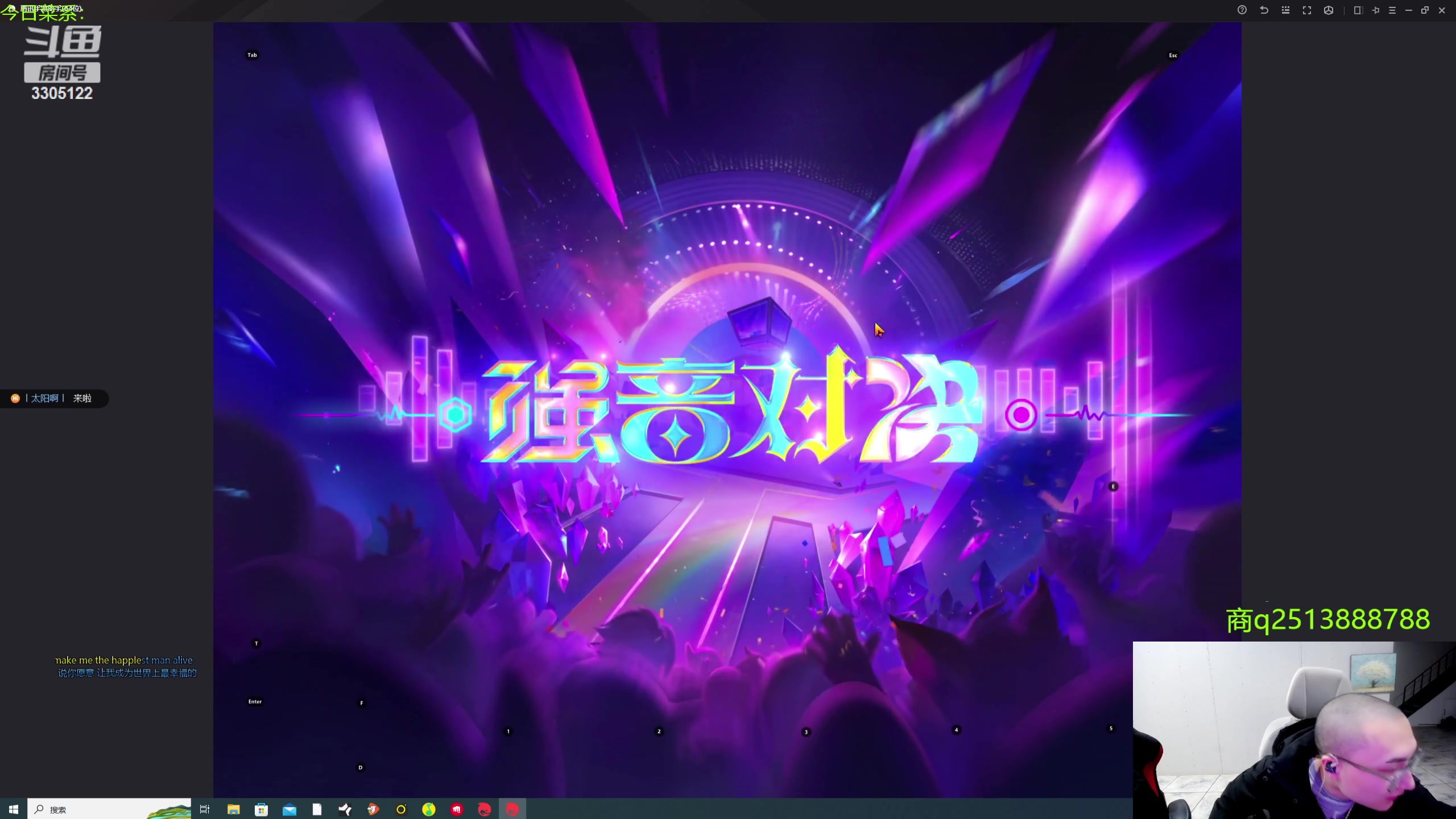Image resolution: width=1456 pixels, height=819 pixels.
Task: Click the taskbar 搜索 search box
Action: coord(109,809)
